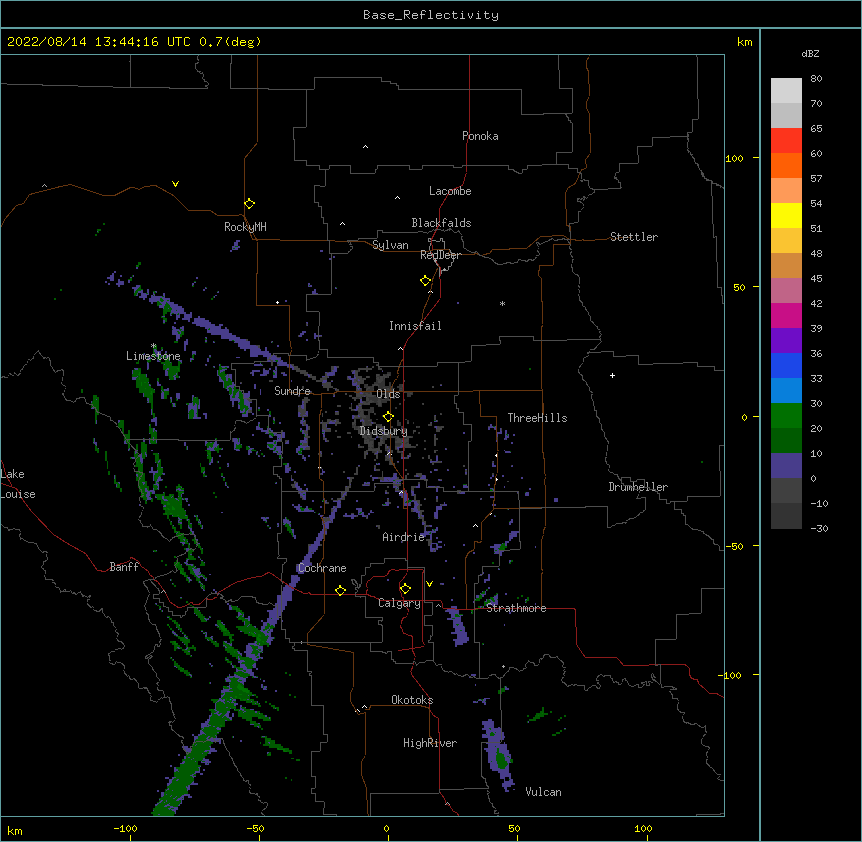This screenshot has height=842, width=862.
Task: Select the Okotoks town label
Action: (412, 700)
